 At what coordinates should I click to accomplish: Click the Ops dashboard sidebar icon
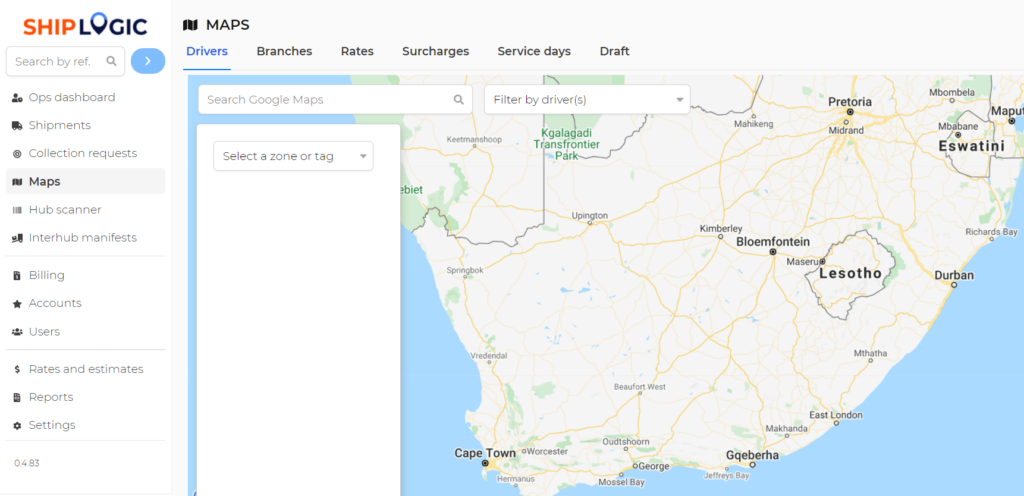click(x=17, y=98)
